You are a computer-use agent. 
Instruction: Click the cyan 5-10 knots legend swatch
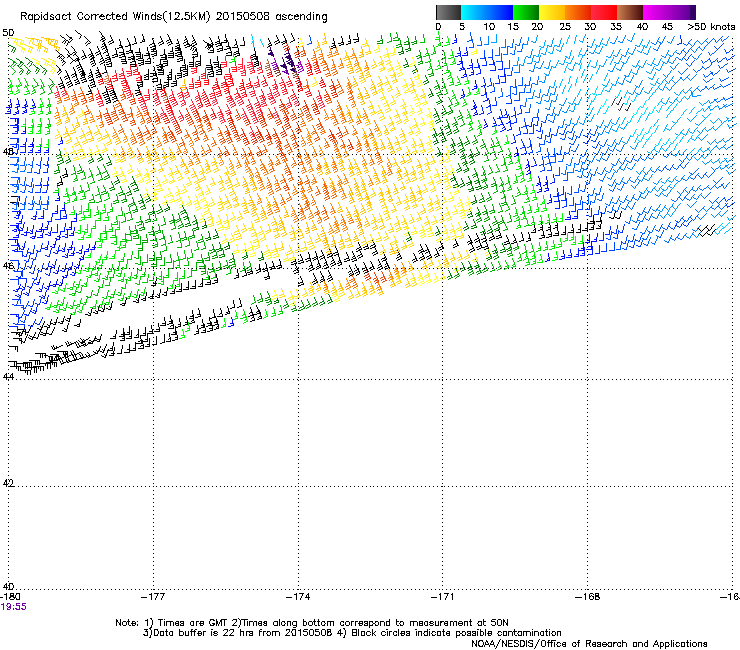click(x=474, y=12)
